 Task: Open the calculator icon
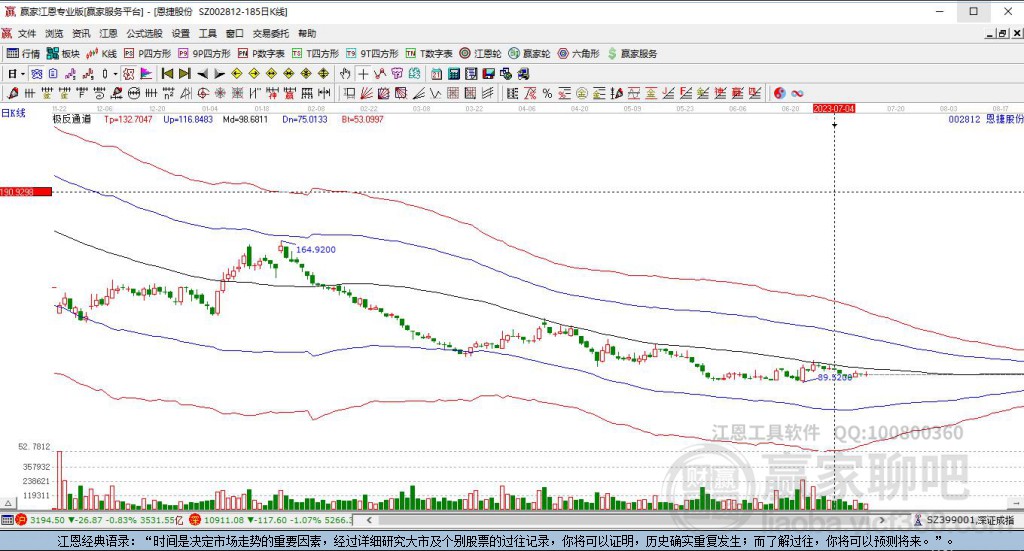click(x=453, y=74)
